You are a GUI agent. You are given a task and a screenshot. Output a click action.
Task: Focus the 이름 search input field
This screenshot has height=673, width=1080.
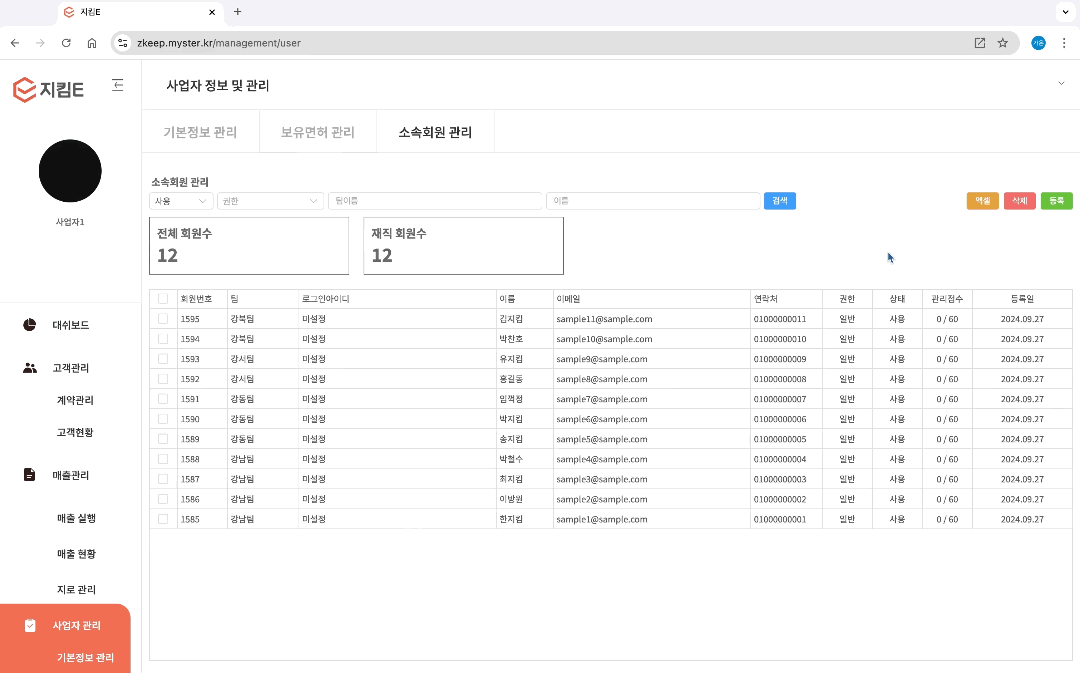(x=653, y=200)
